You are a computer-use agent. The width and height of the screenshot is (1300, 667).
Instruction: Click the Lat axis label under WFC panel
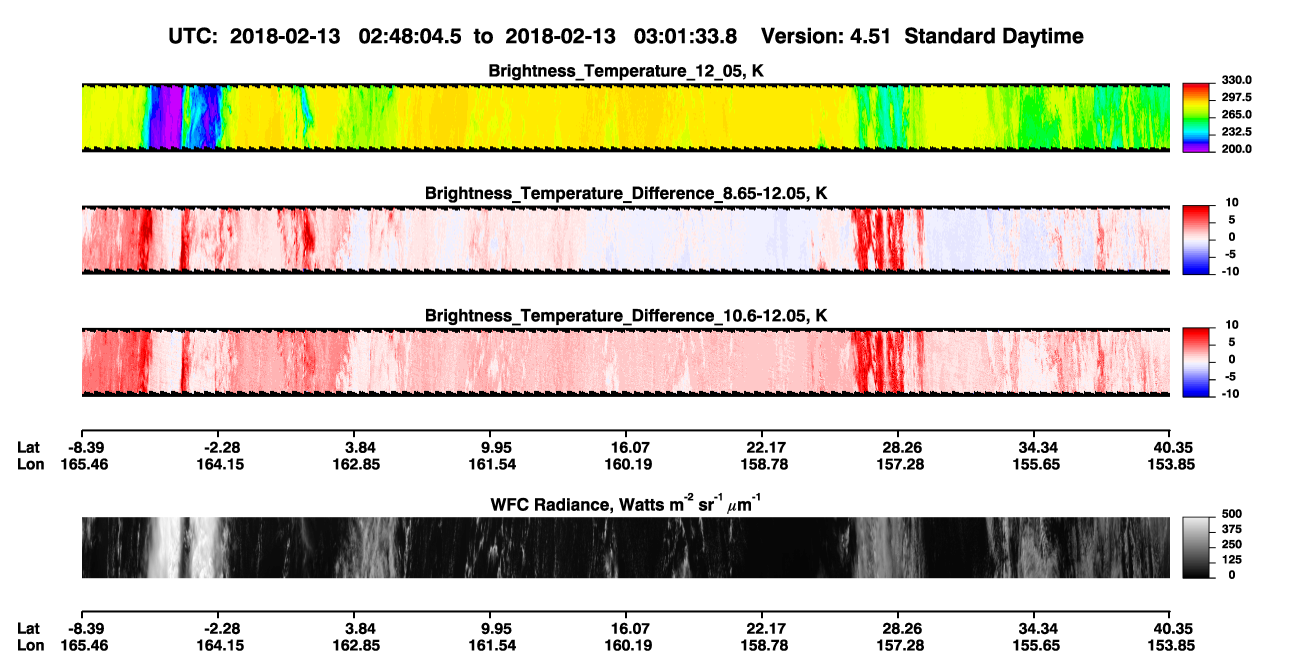[29, 629]
